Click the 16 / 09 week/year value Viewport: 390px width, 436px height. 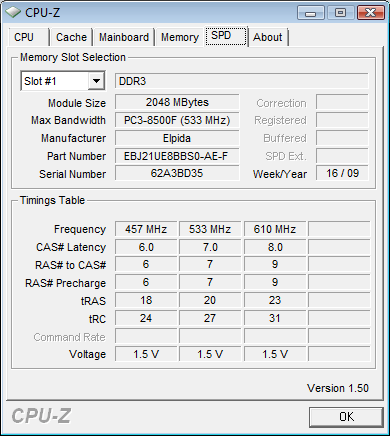342,173
